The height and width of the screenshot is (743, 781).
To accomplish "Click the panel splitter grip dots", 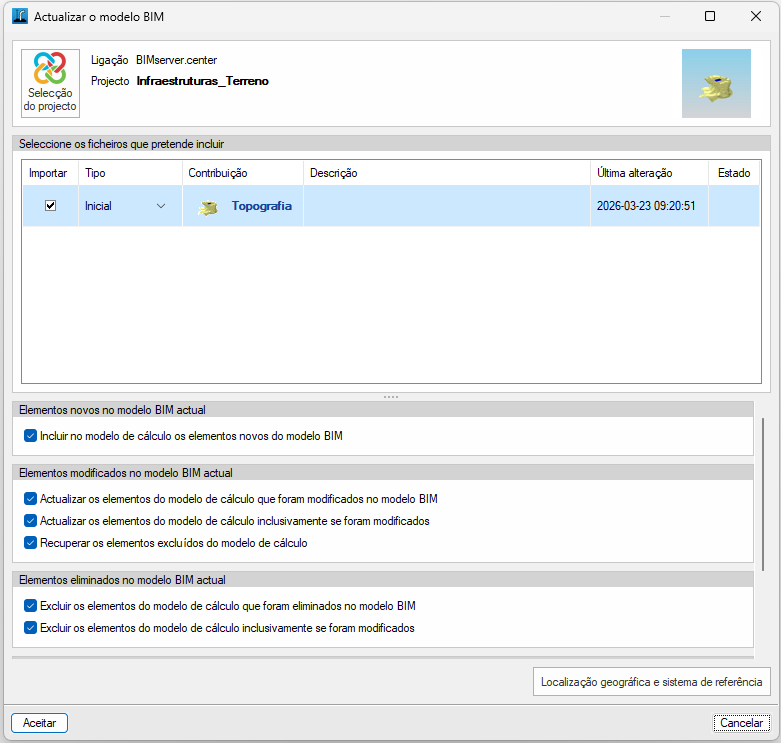I will click(390, 397).
